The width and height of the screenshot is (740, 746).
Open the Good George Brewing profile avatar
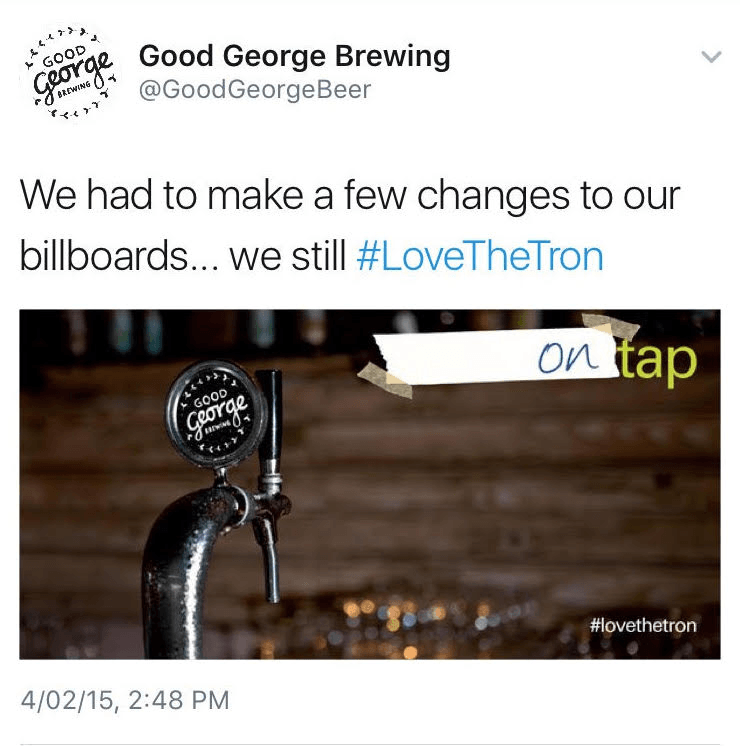pos(72,71)
